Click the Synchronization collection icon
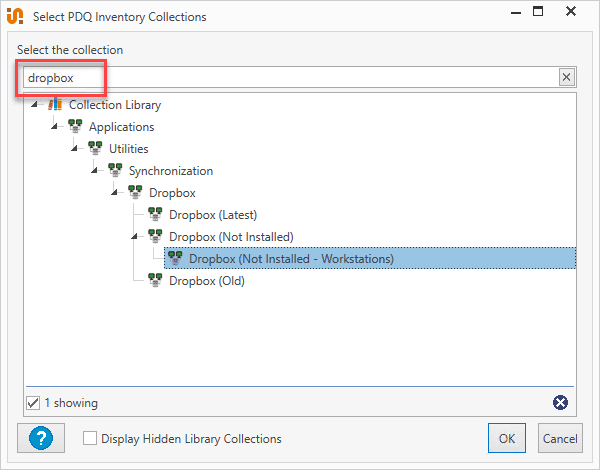Viewport: 600px width, 470px height. [115, 170]
